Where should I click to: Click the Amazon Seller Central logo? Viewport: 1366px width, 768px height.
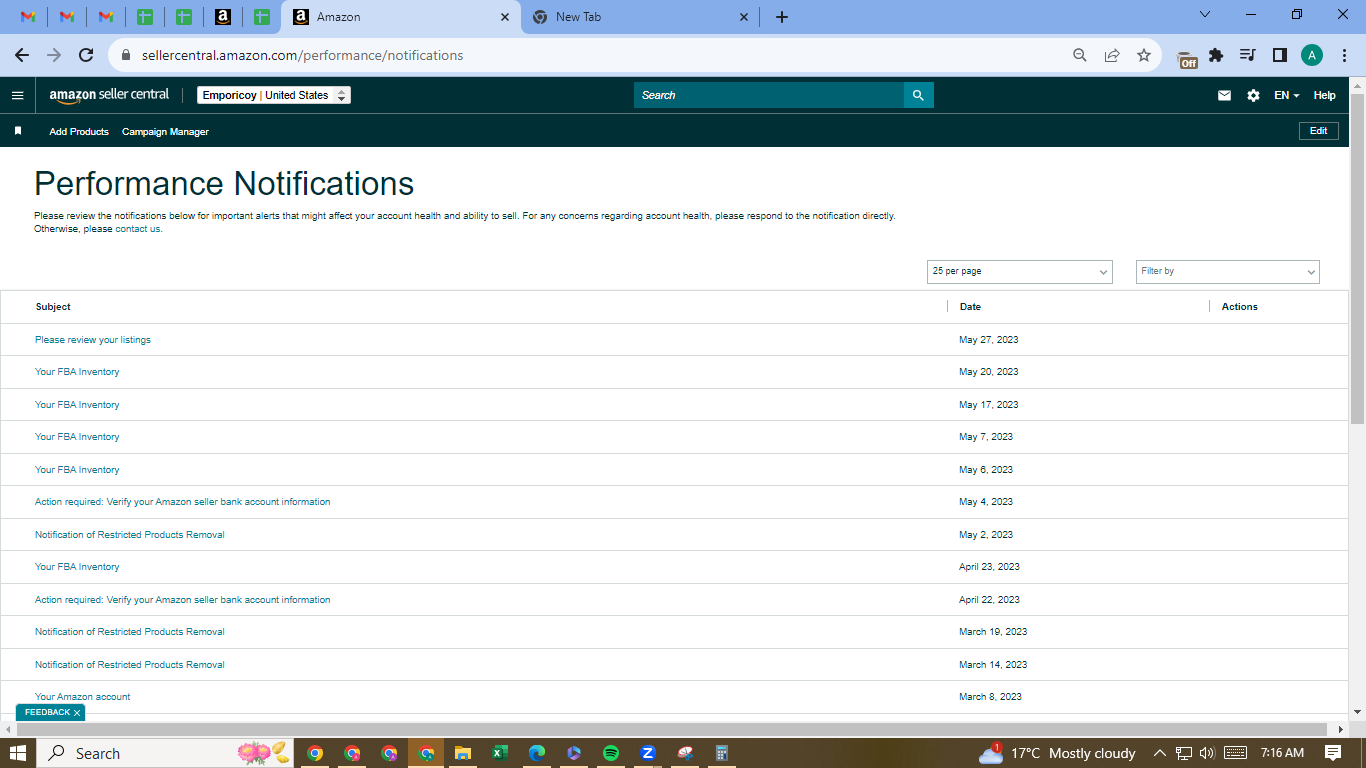(109, 95)
